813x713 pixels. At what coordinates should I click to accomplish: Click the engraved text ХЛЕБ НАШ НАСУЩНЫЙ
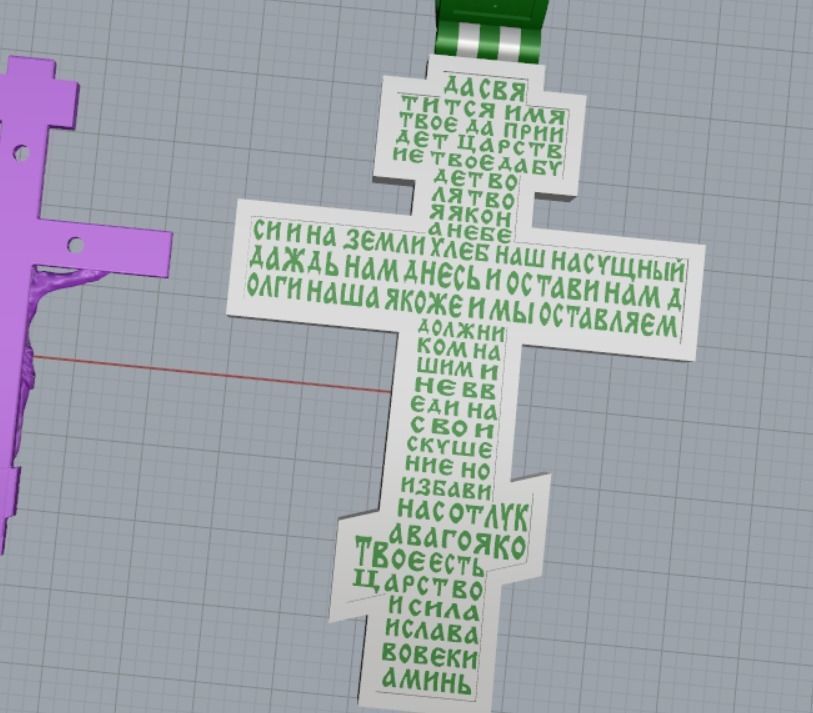558,261
